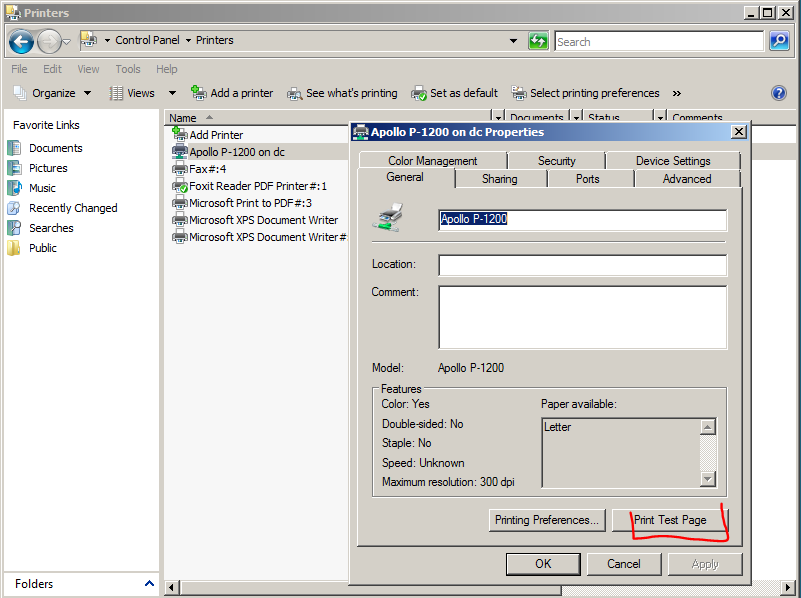Click the blue search magnifier button
801x598 pixels.
click(780, 41)
